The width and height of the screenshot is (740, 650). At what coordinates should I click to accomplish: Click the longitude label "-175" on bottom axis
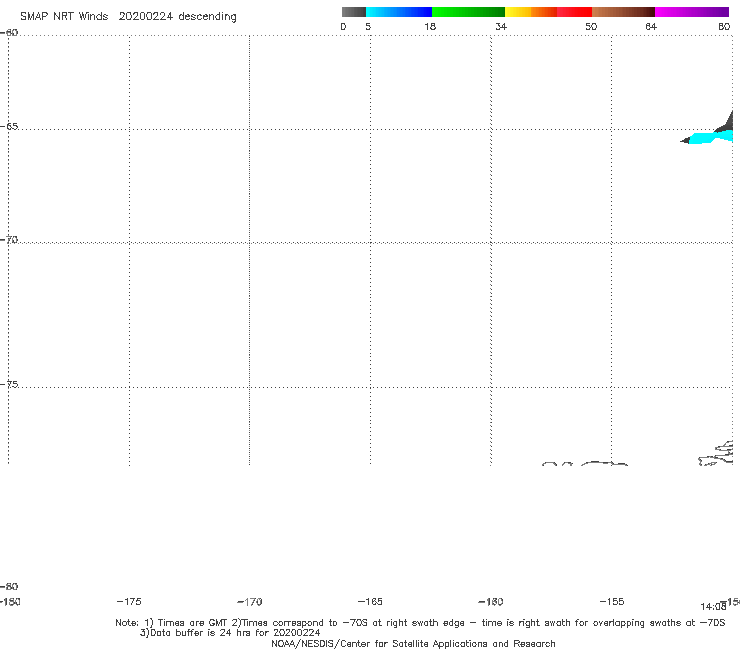click(x=129, y=601)
